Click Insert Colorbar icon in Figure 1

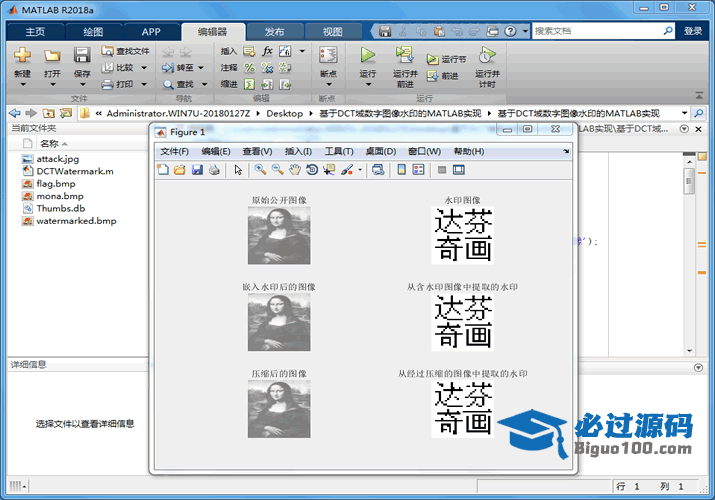tap(401, 170)
